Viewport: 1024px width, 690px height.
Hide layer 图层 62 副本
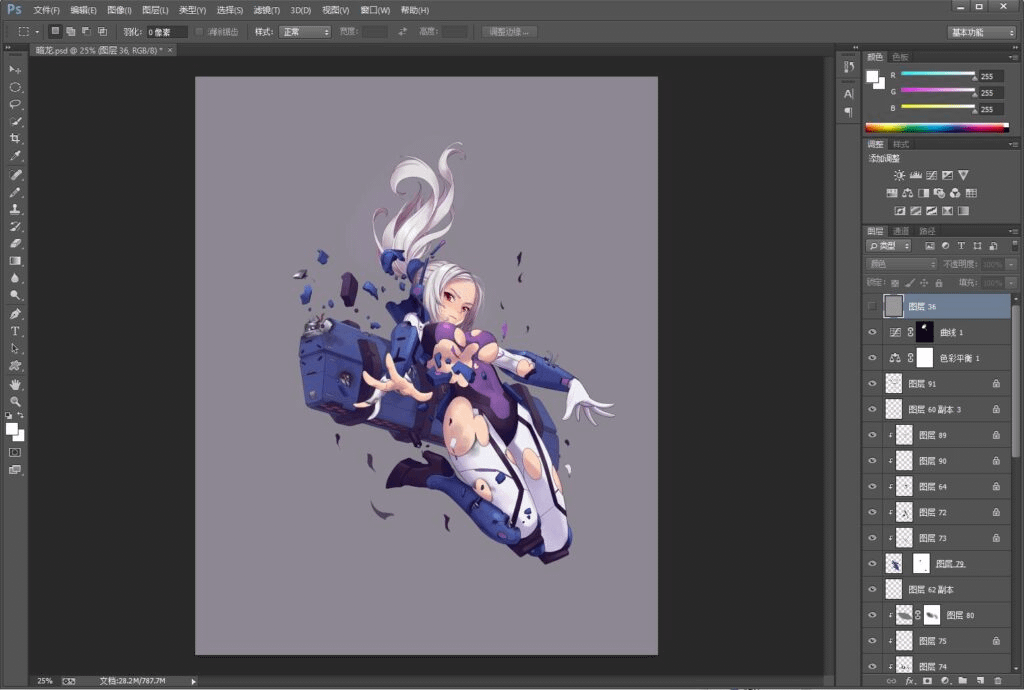pyautogui.click(x=872, y=589)
